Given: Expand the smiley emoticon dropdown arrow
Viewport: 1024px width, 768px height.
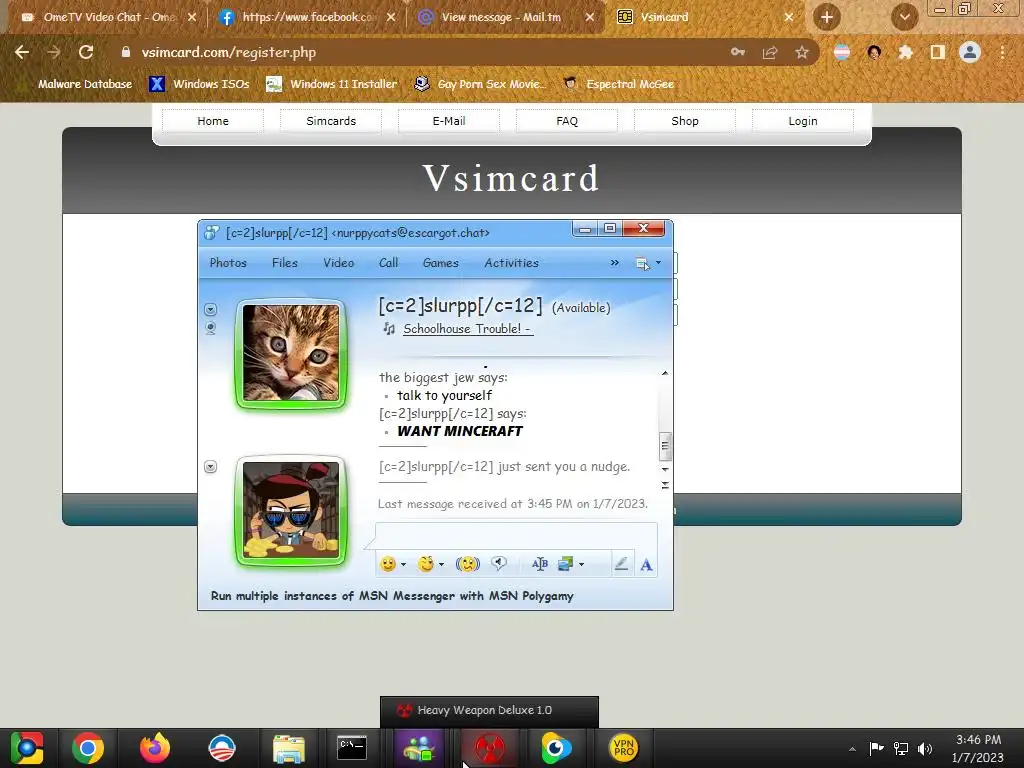Looking at the screenshot, I should coord(404,564).
